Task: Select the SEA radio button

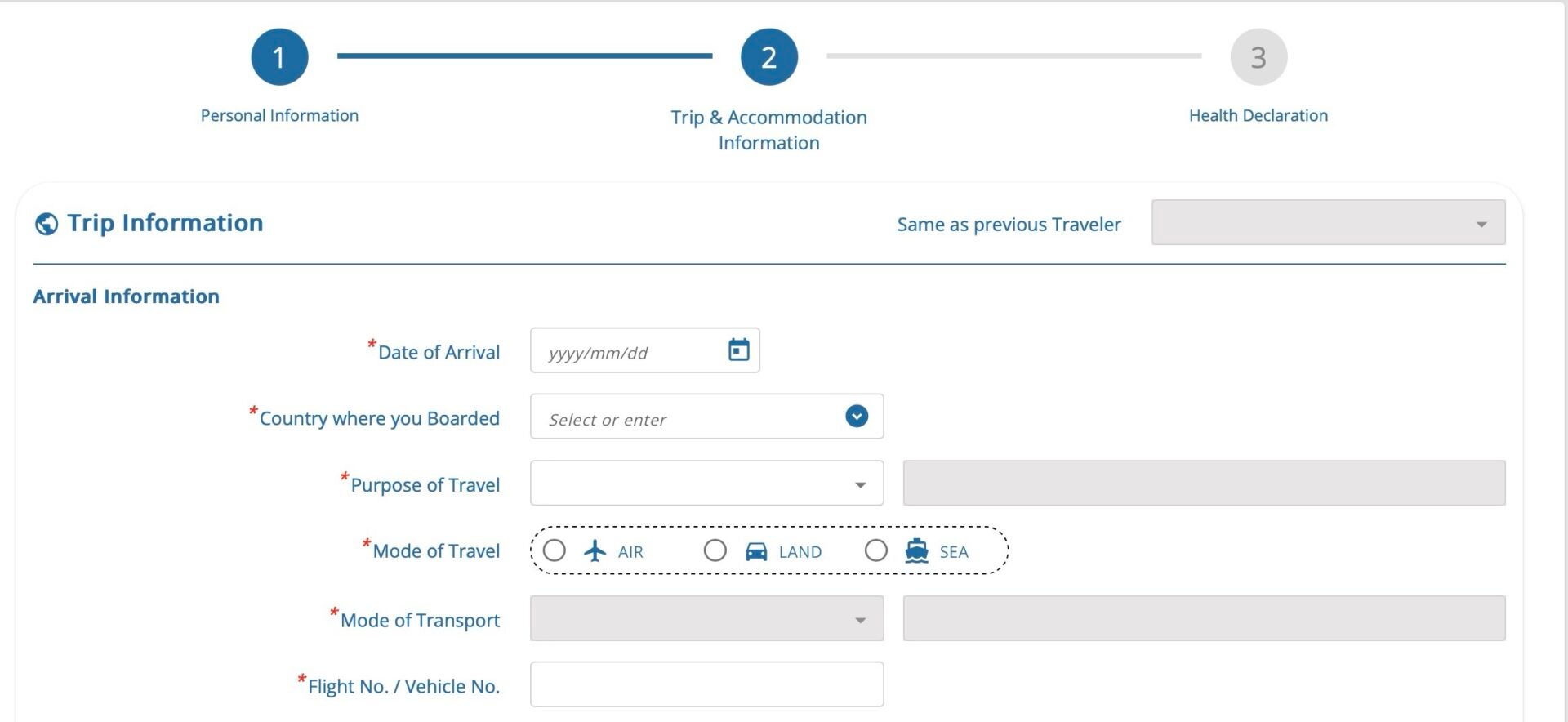Action: (876, 550)
